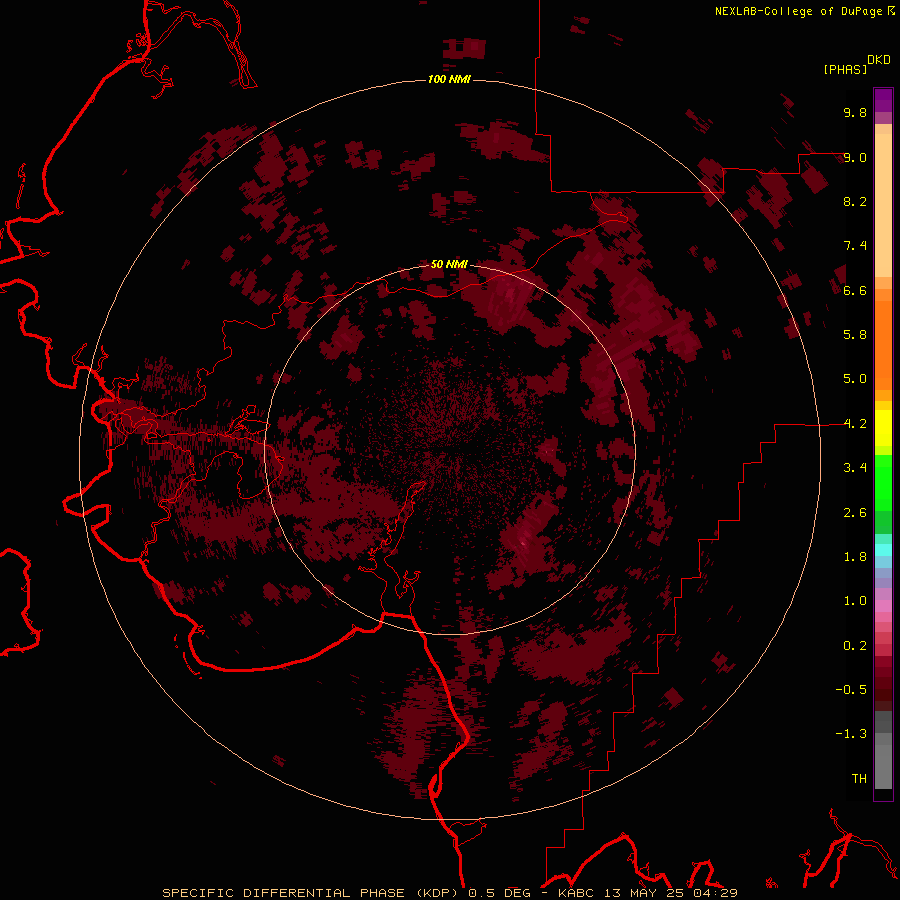The image size is (900, 900).
Task: Click the cyan segment of the color bar
Action: click(x=883, y=550)
